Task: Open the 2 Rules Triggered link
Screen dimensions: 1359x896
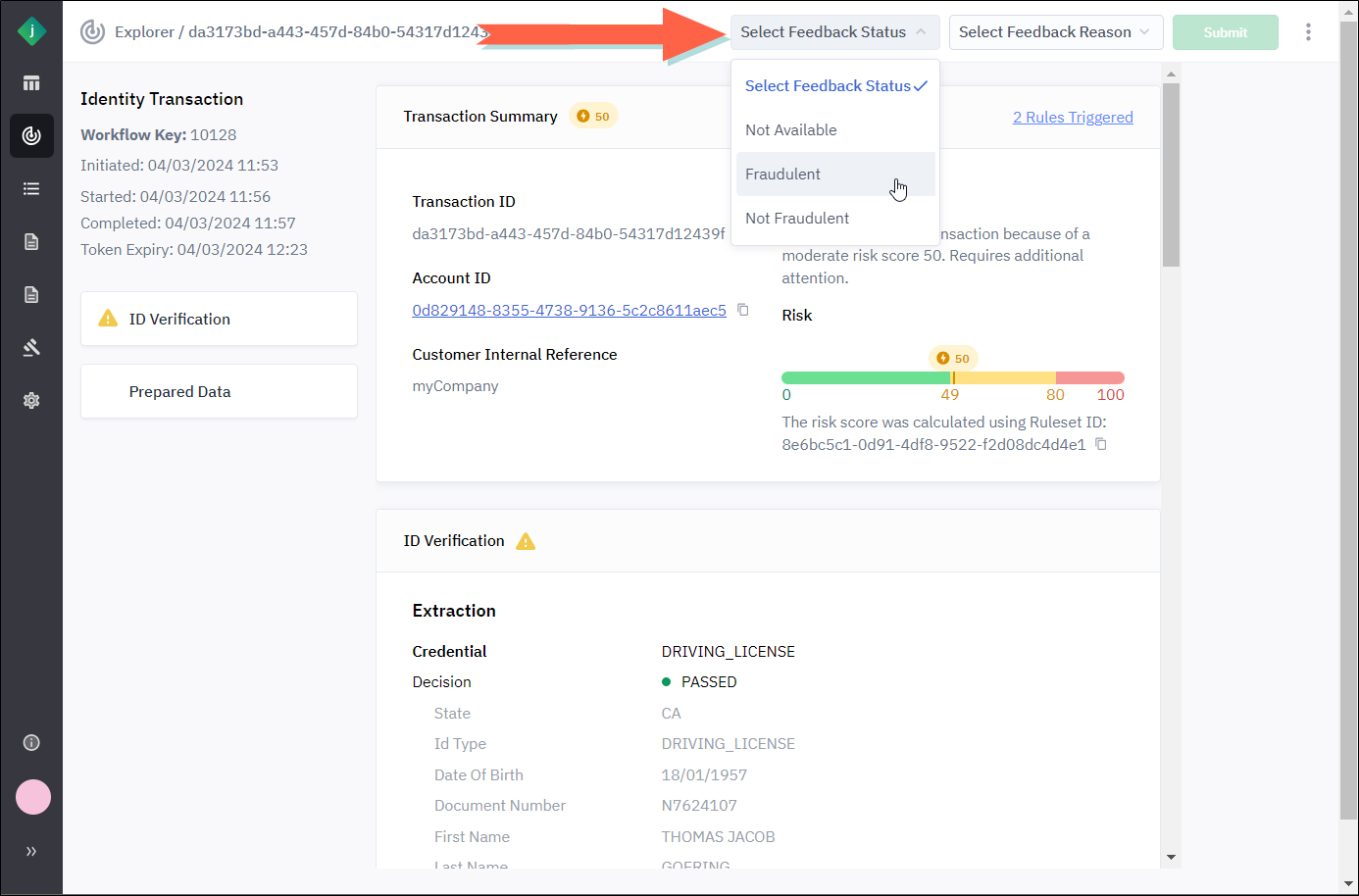Action: (1073, 118)
